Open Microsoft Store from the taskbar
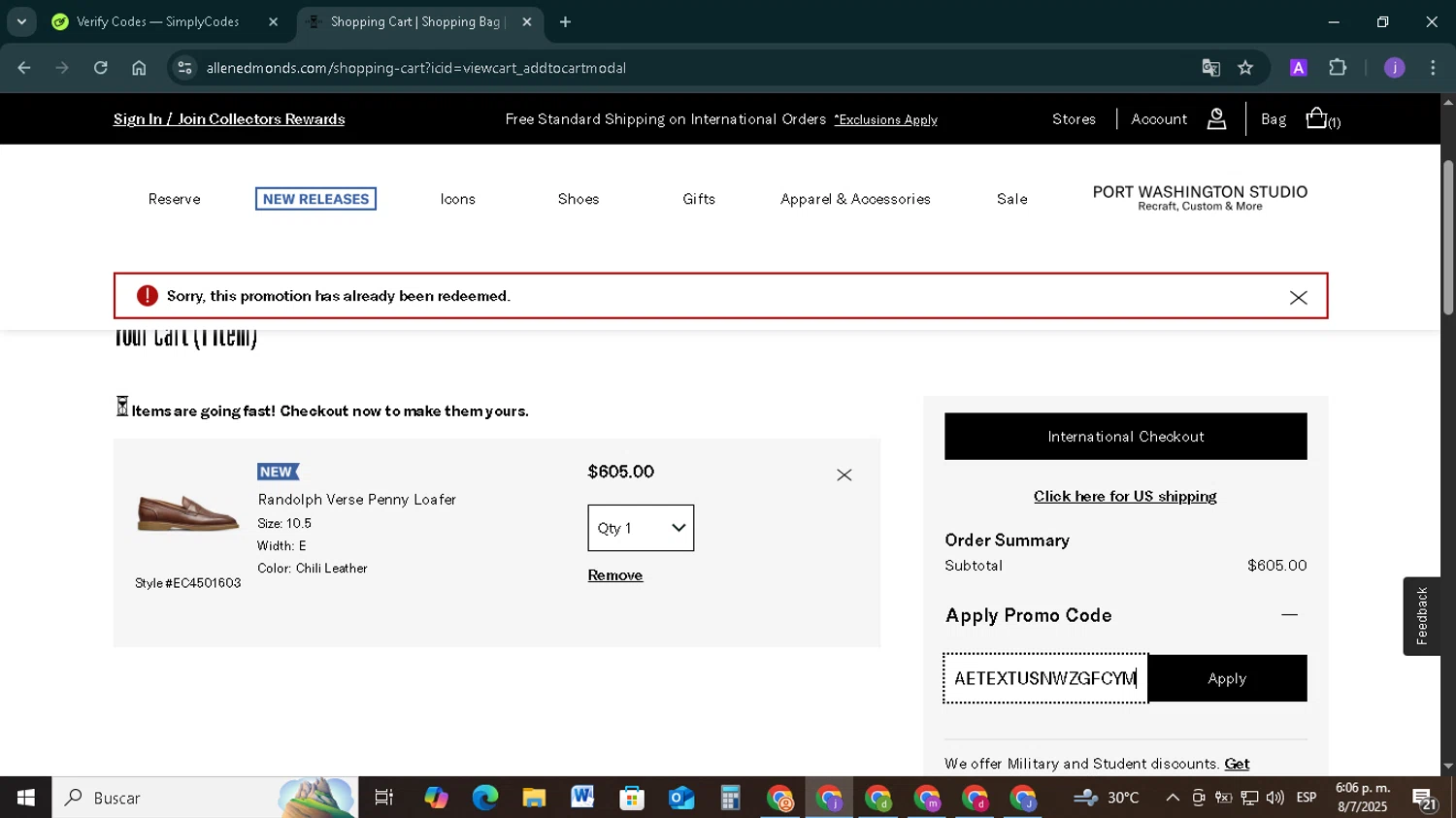The image size is (1456, 818). (632, 798)
